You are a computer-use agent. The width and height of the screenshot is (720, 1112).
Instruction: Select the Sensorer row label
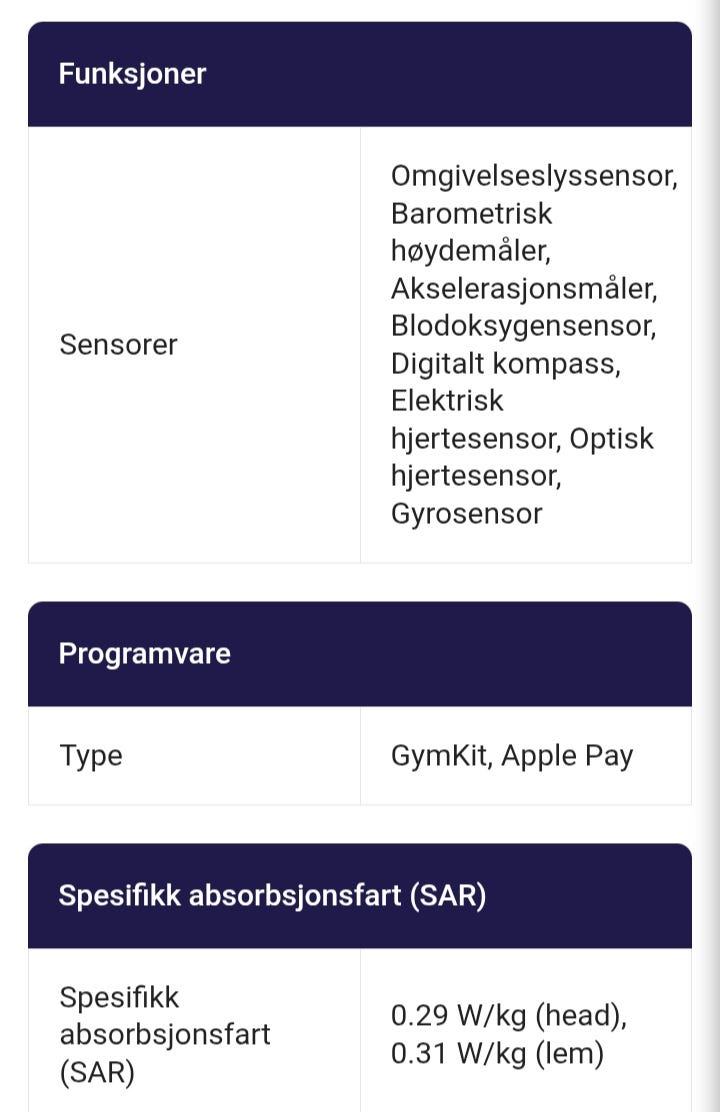click(118, 345)
